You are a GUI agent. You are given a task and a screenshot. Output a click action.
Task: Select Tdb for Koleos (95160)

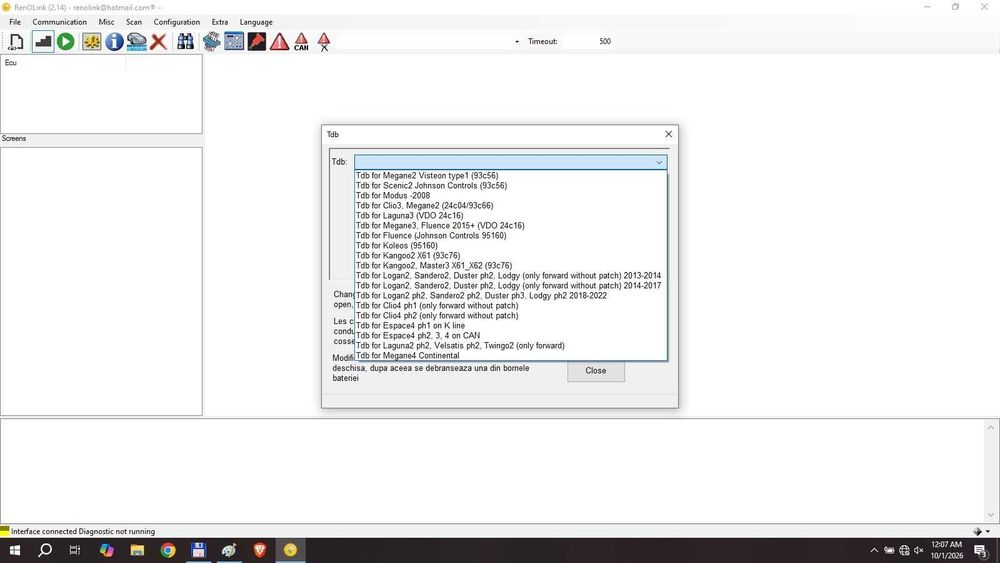click(x=511, y=245)
